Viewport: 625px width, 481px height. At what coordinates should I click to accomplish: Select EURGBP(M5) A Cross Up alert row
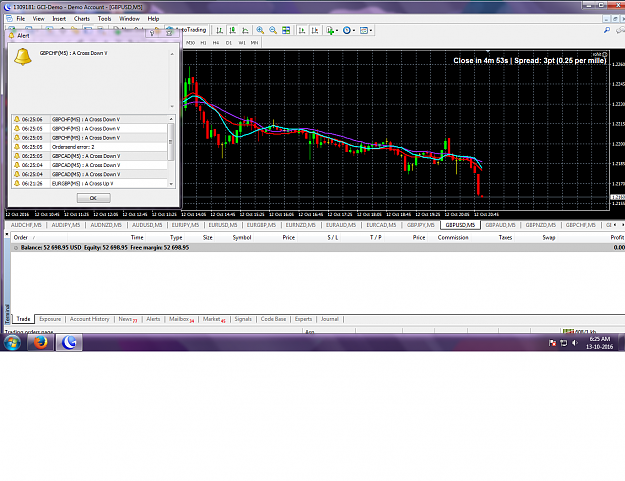(90, 184)
